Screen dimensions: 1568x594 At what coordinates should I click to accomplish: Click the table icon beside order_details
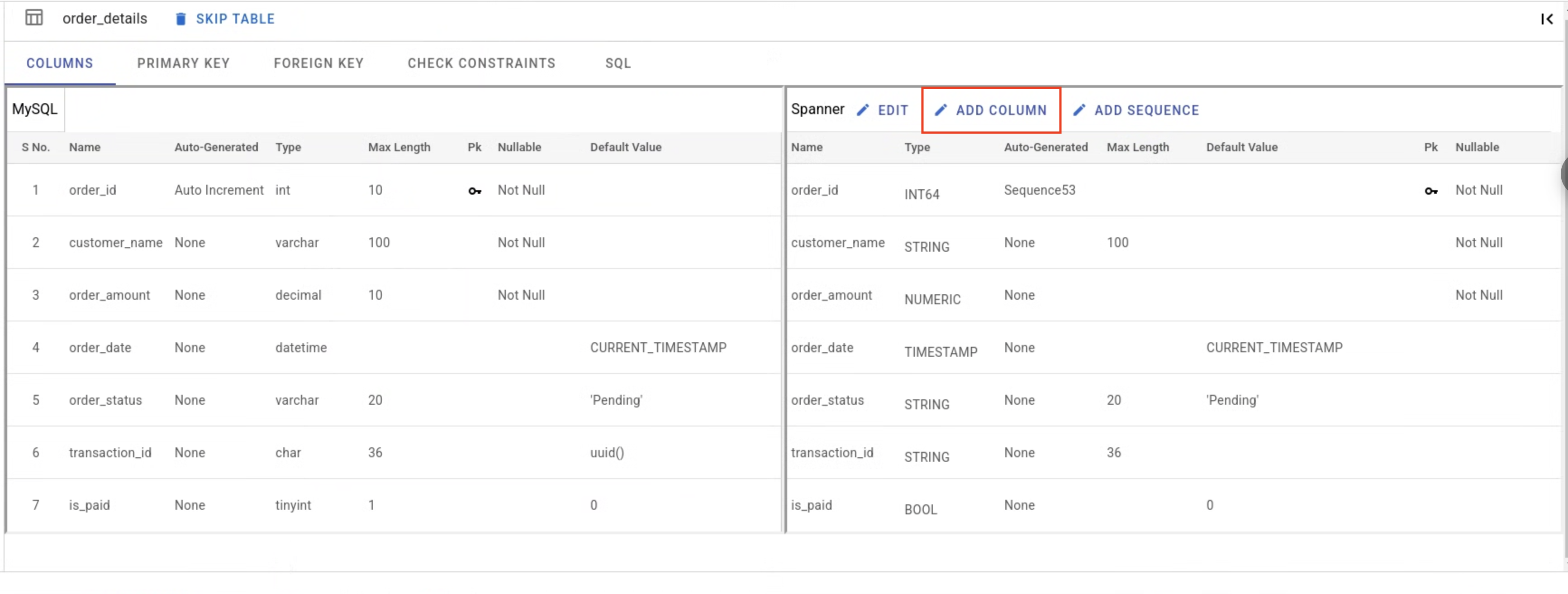[x=34, y=18]
